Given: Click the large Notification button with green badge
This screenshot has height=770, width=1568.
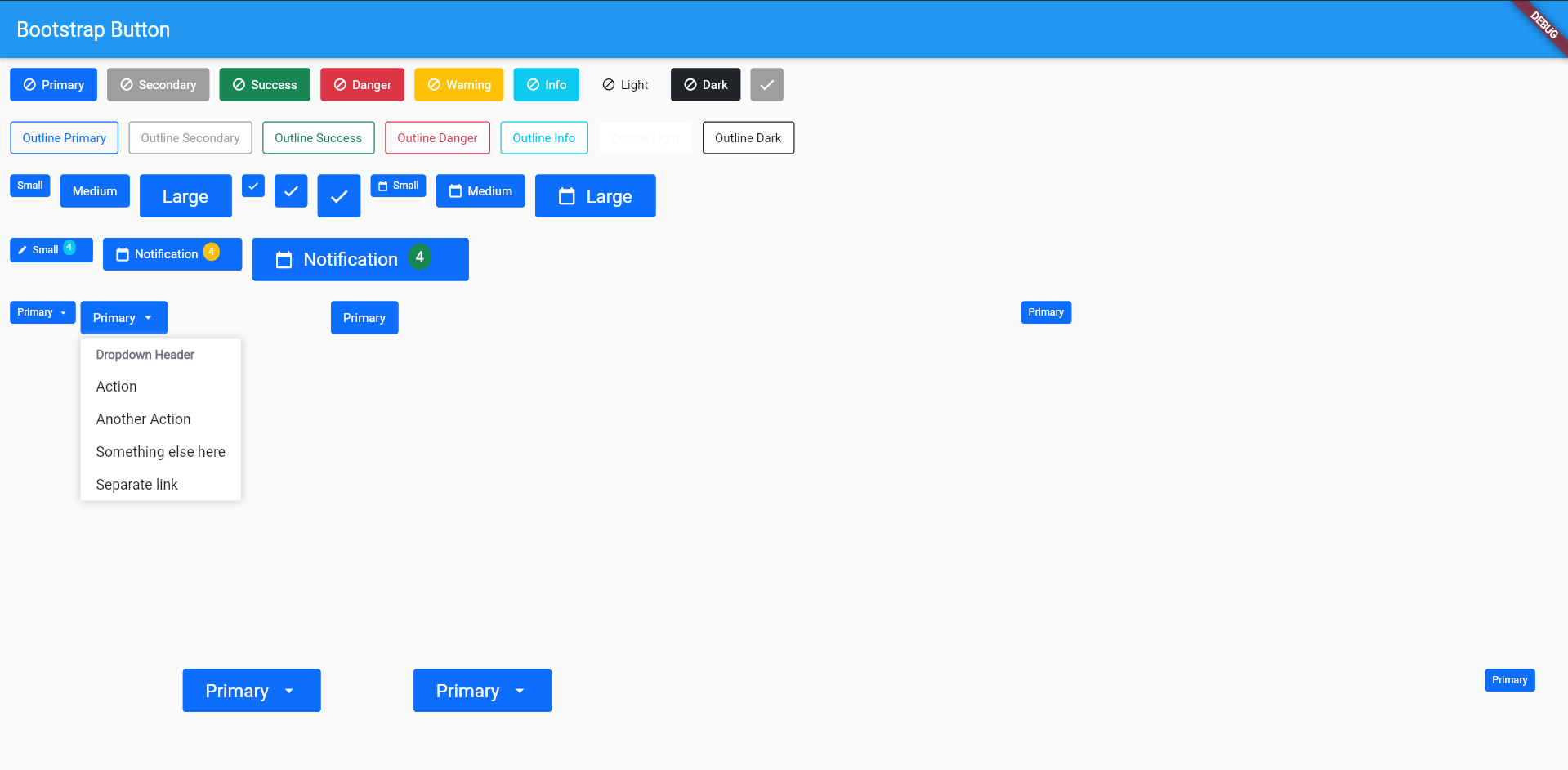Looking at the screenshot, I should coord(360,259).
